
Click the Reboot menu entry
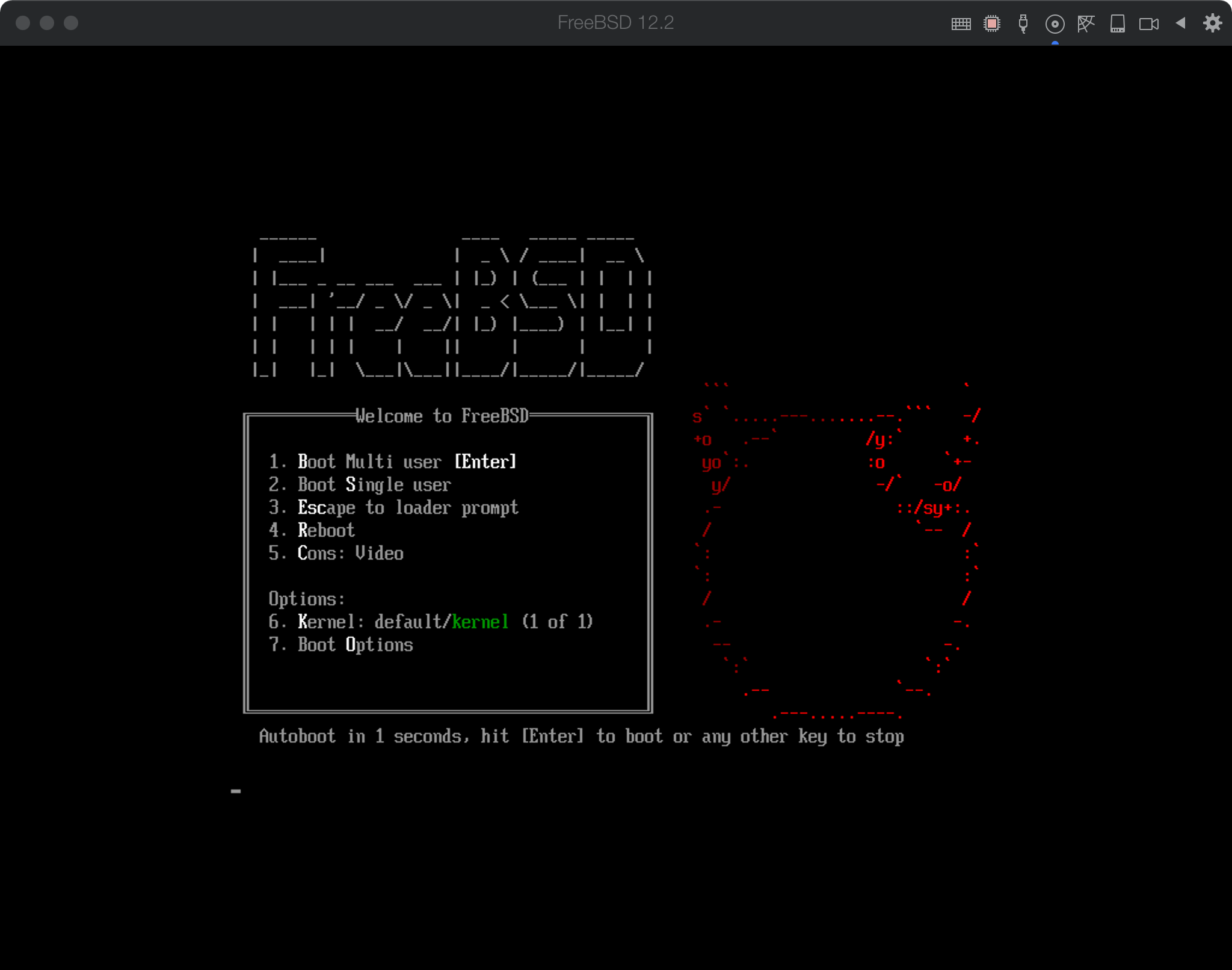point(312,530)
